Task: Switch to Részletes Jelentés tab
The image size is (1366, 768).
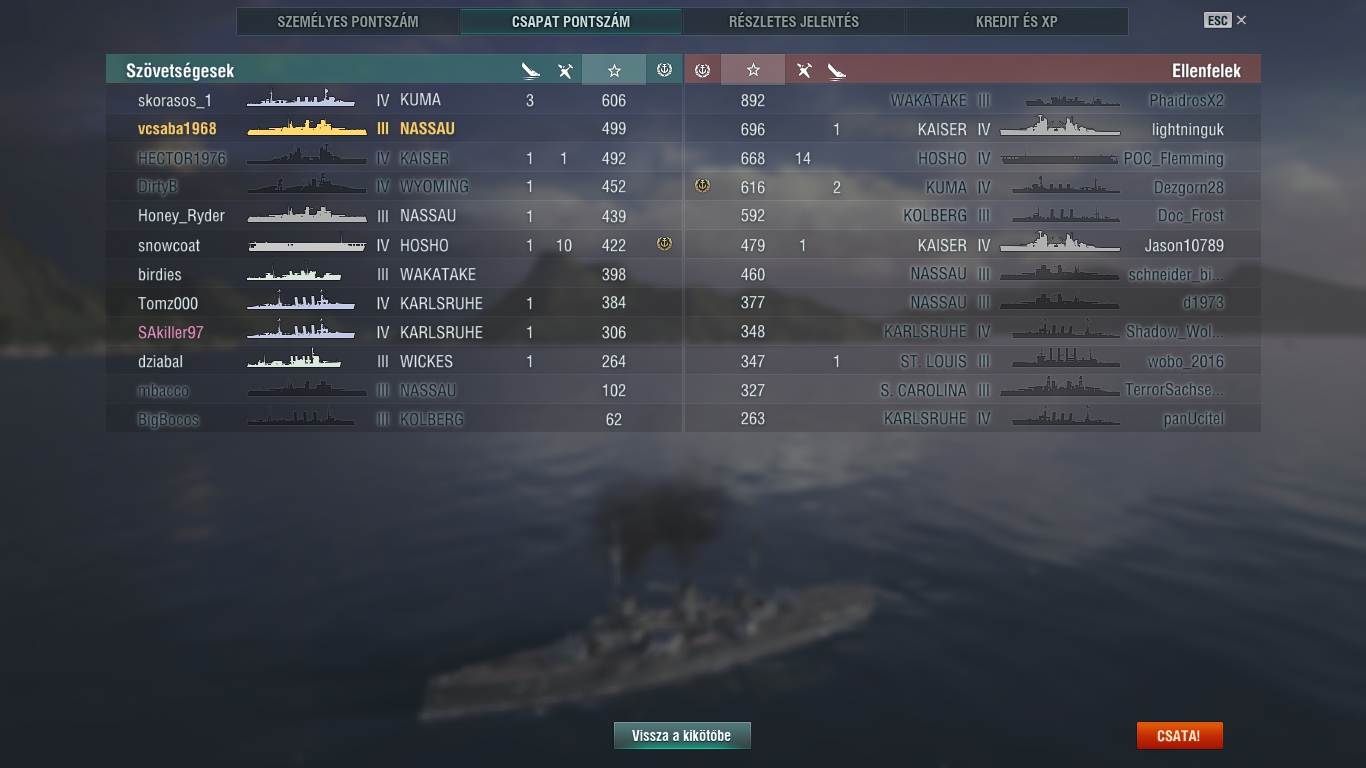Action: tap(794, 21)
